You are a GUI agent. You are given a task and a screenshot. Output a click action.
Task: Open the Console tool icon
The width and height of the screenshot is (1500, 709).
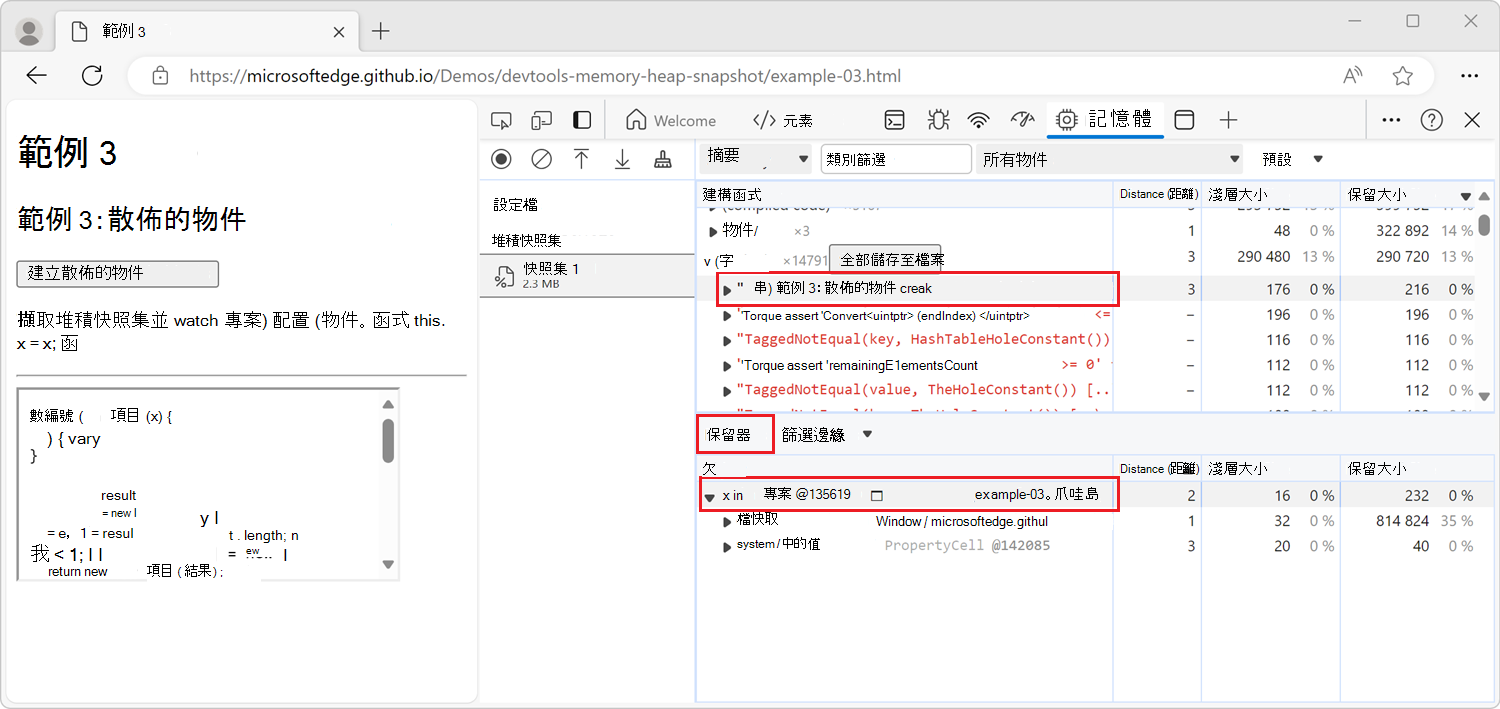(895, 121)
